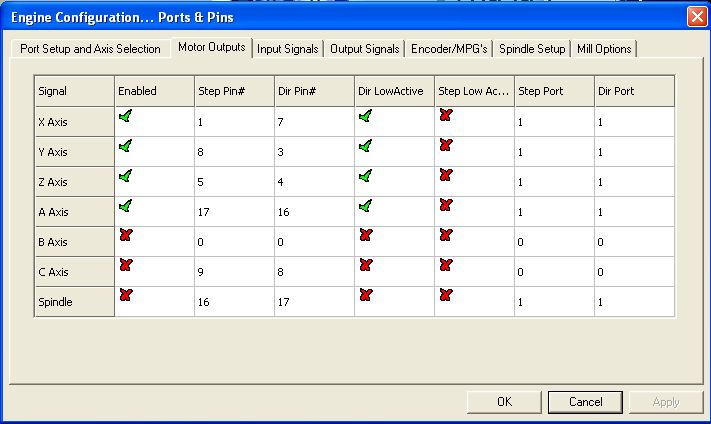Enable the C Axis motor output
This screenshot has width=711, height=424.
[124, 265]
